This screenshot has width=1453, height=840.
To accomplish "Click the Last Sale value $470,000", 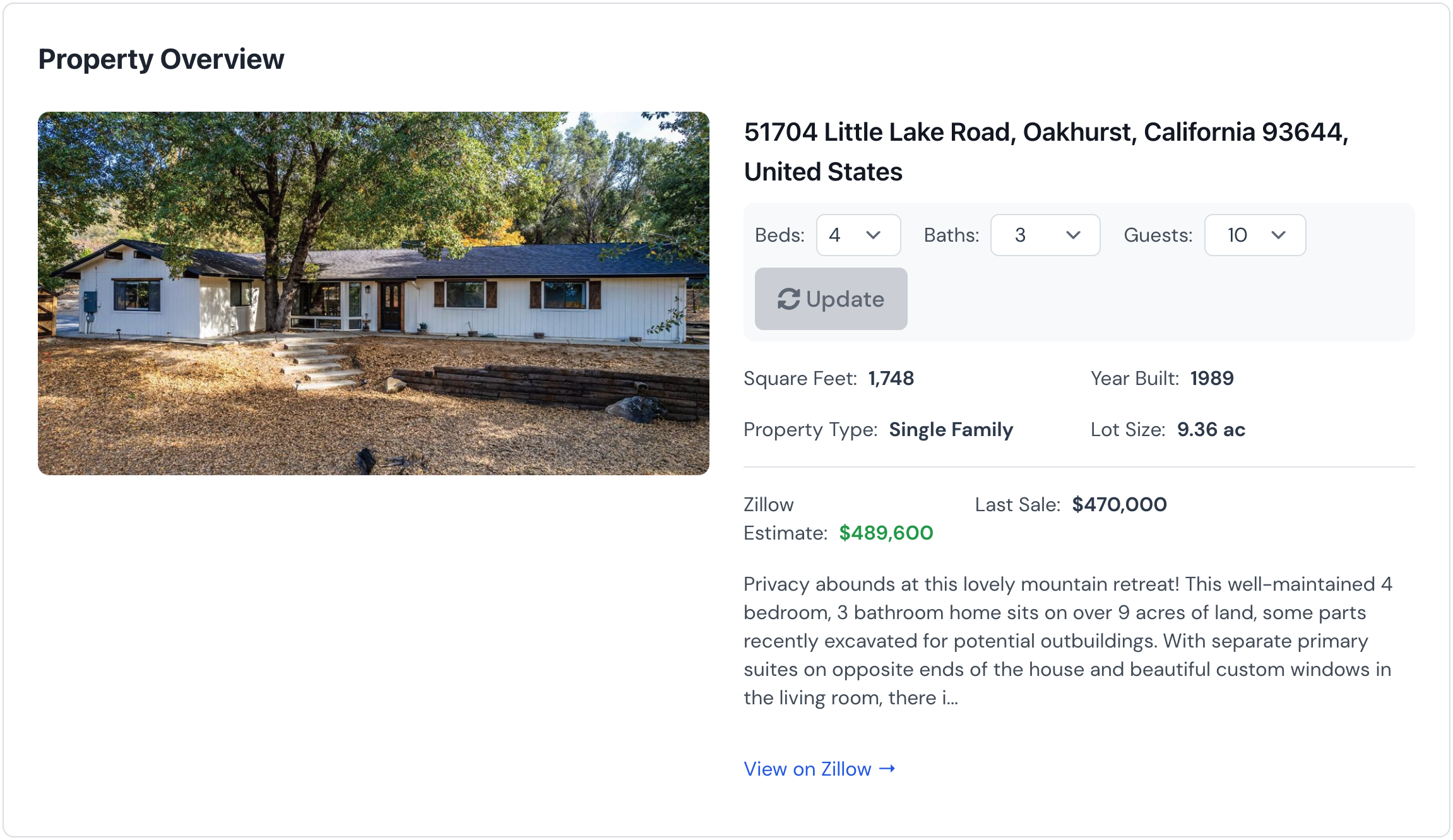I will click(x=1118, y=504).
